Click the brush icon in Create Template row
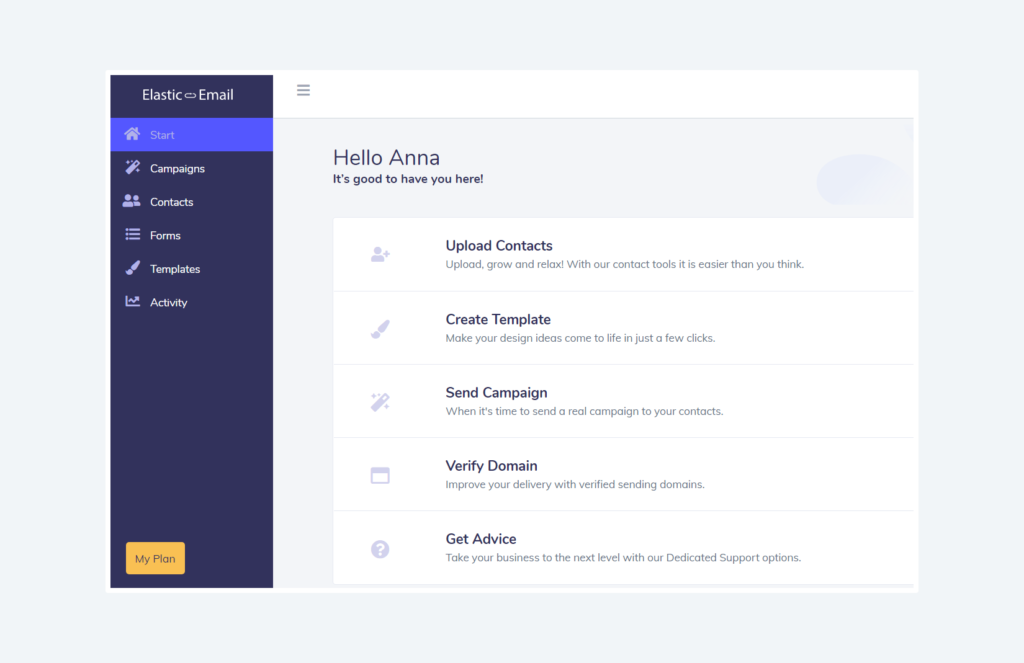The image size is (1024, 663). click(380, 329)
